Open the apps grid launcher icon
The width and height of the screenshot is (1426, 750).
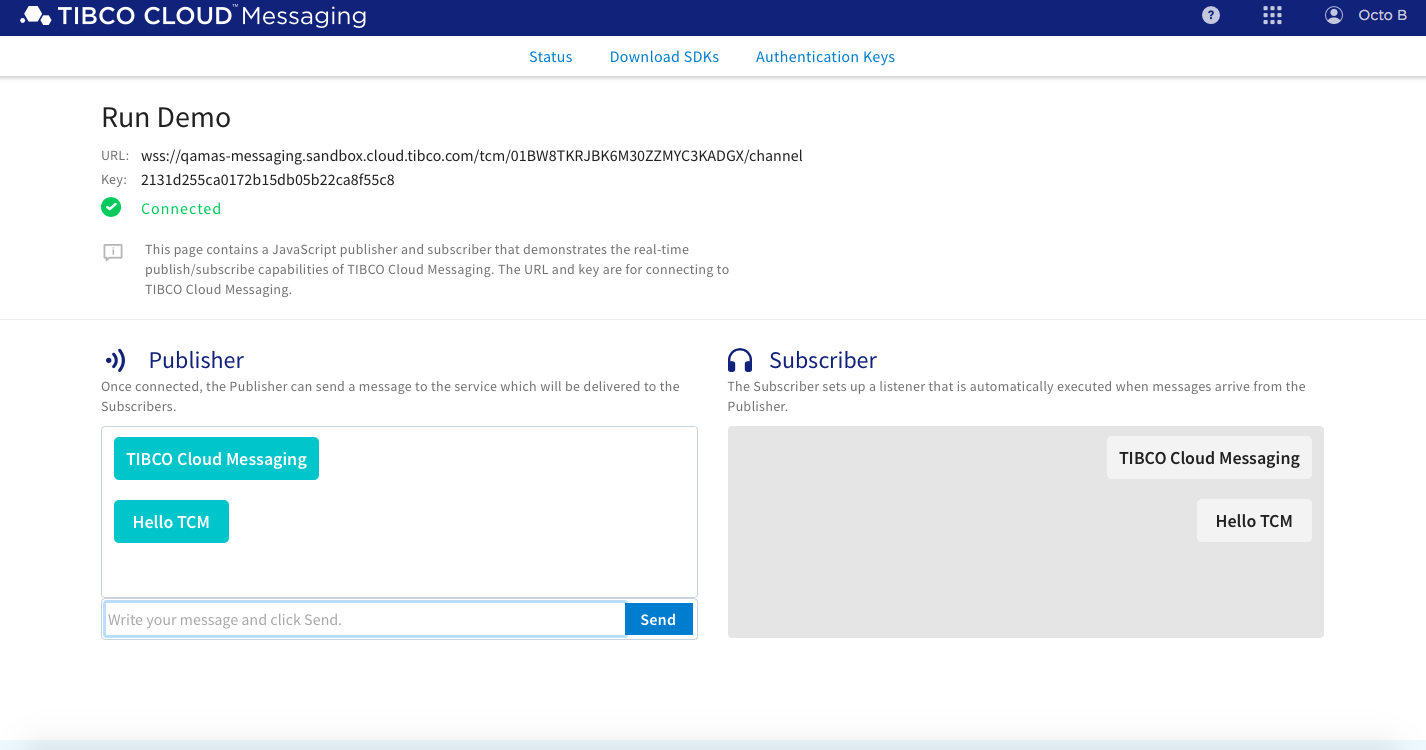coord(1272,16)
